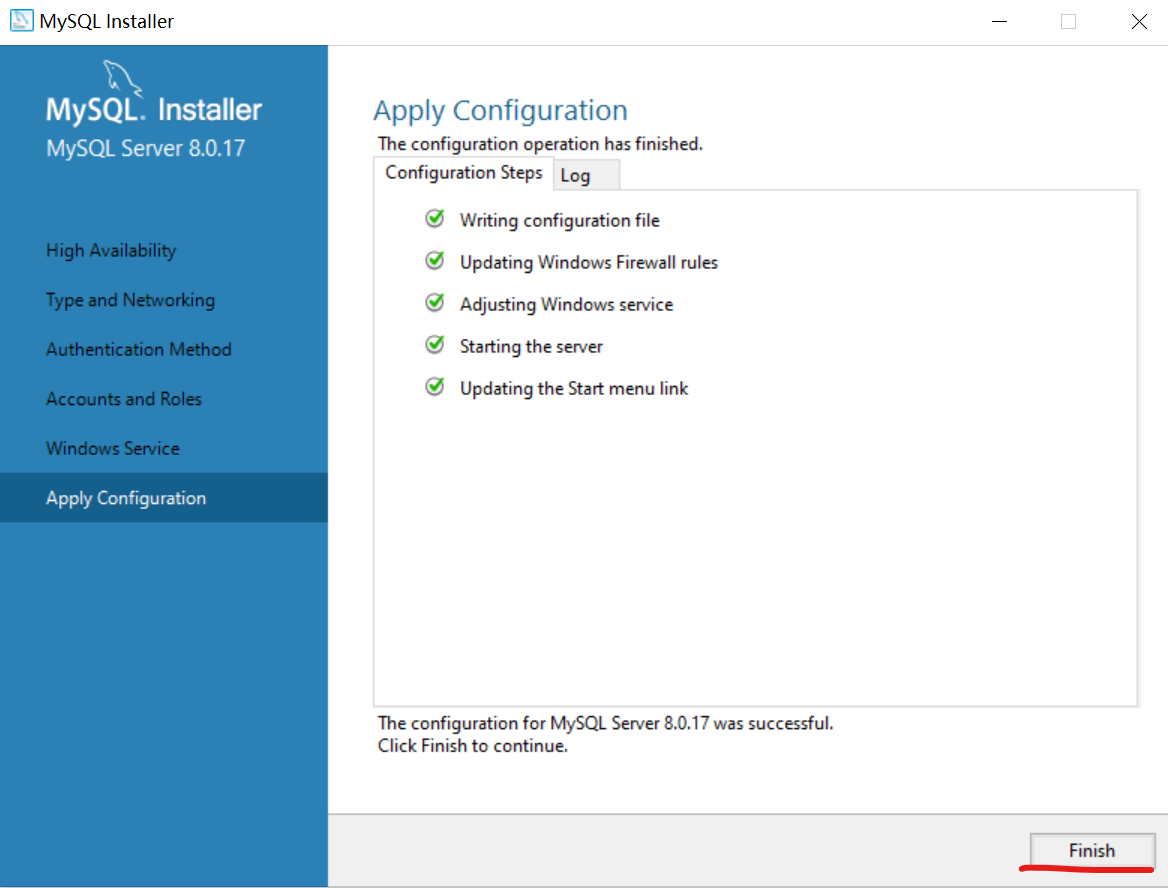Click 'The configuration operation has finished.' text
Screen dimensions: 1168x888
[540, 144]
